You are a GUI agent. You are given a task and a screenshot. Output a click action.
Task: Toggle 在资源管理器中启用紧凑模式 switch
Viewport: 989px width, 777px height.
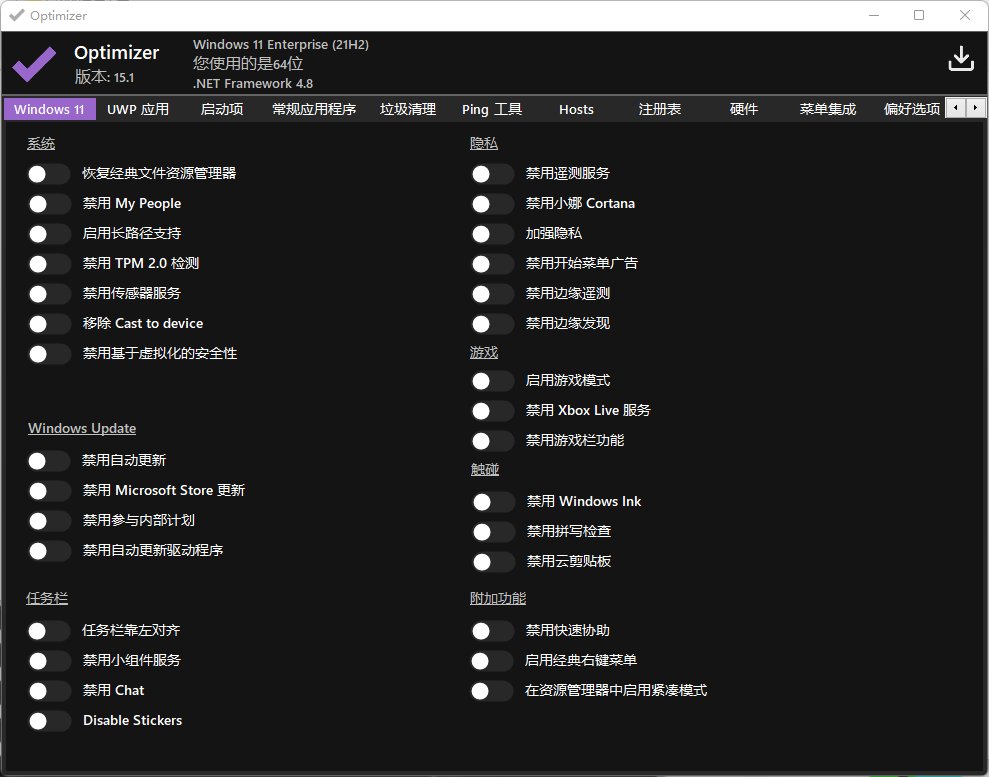(491, 691)
